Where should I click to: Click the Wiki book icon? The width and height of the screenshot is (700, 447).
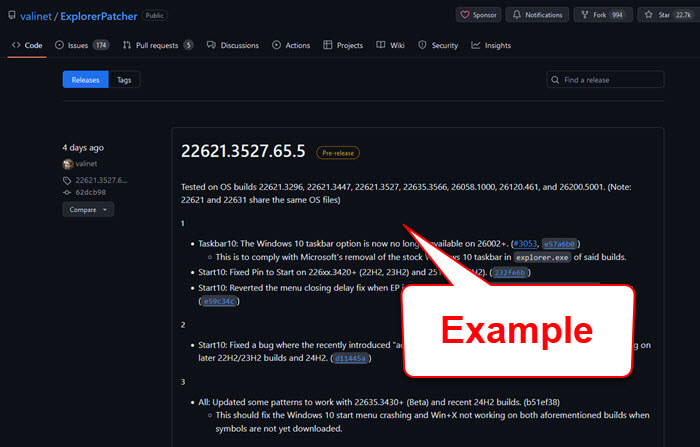[380, 45]
